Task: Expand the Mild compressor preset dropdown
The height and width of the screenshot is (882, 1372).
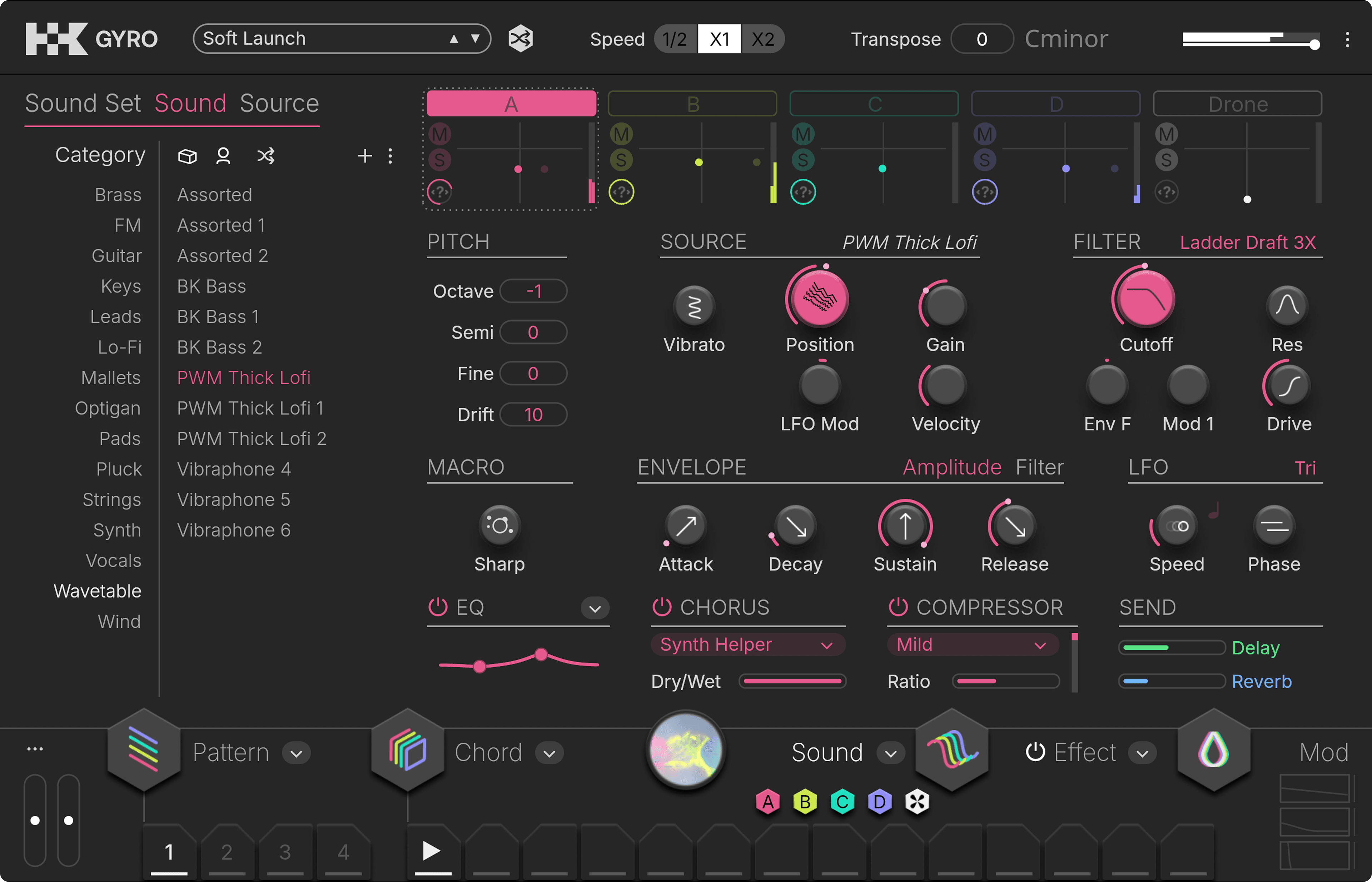Action: 972,644
